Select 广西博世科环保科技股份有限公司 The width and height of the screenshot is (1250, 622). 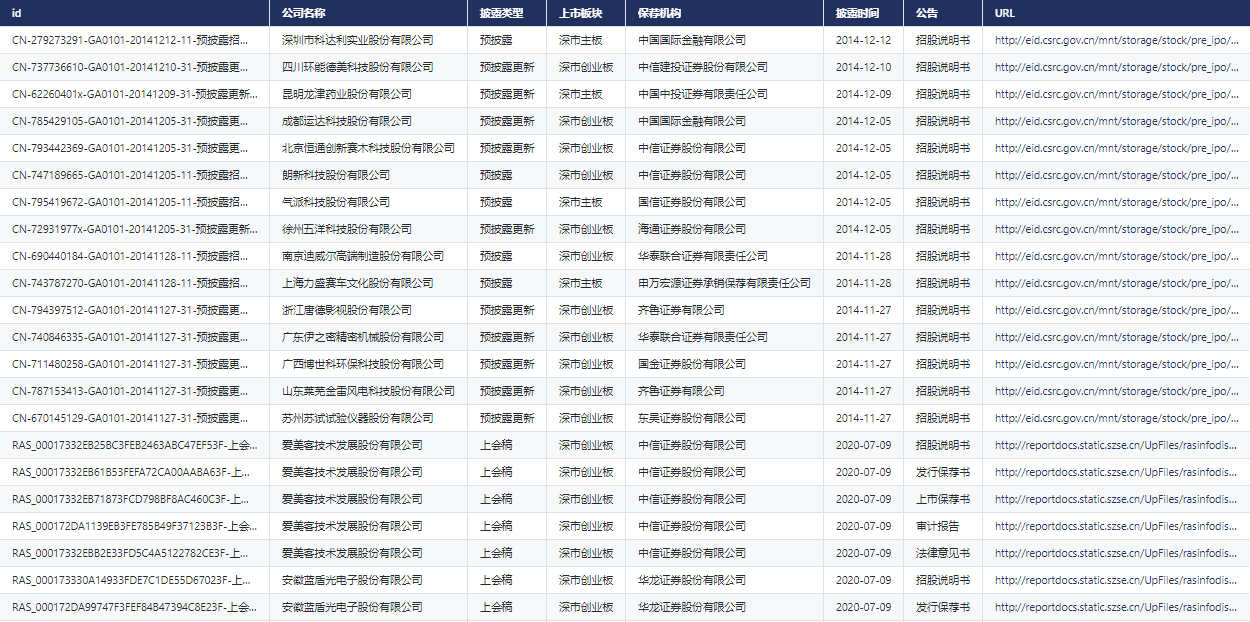[x=363, y=364]
